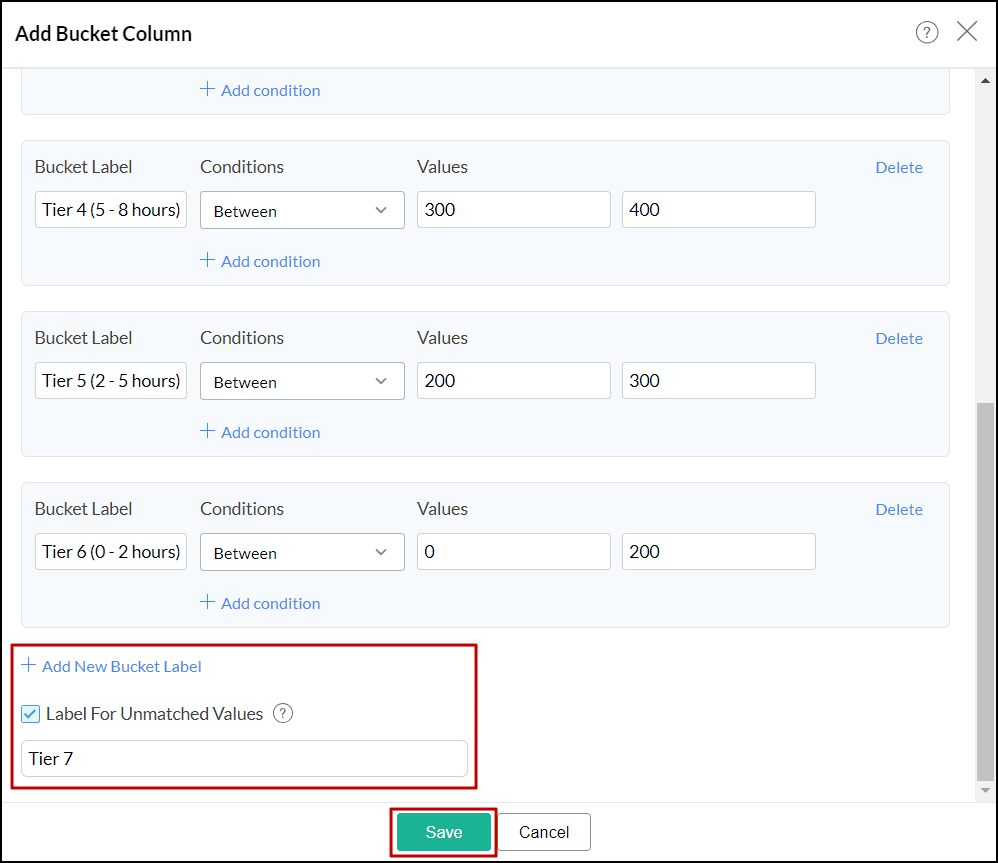Close the Add Bucket Column dialog
Image resolution: width=998 pixels, height=863 pixels.
967,32
